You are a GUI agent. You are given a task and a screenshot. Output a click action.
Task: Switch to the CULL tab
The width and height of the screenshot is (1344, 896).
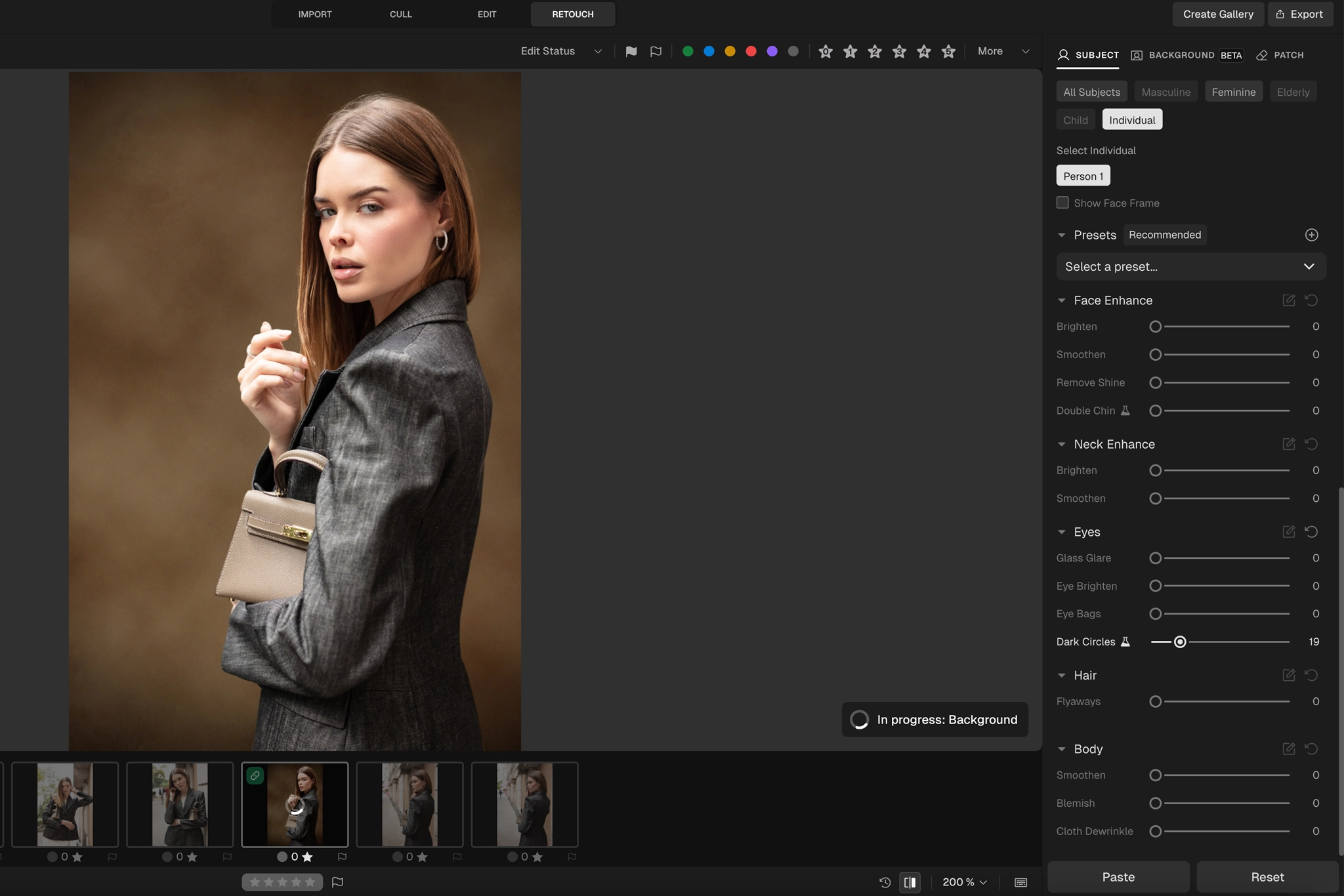click(400, 14)
